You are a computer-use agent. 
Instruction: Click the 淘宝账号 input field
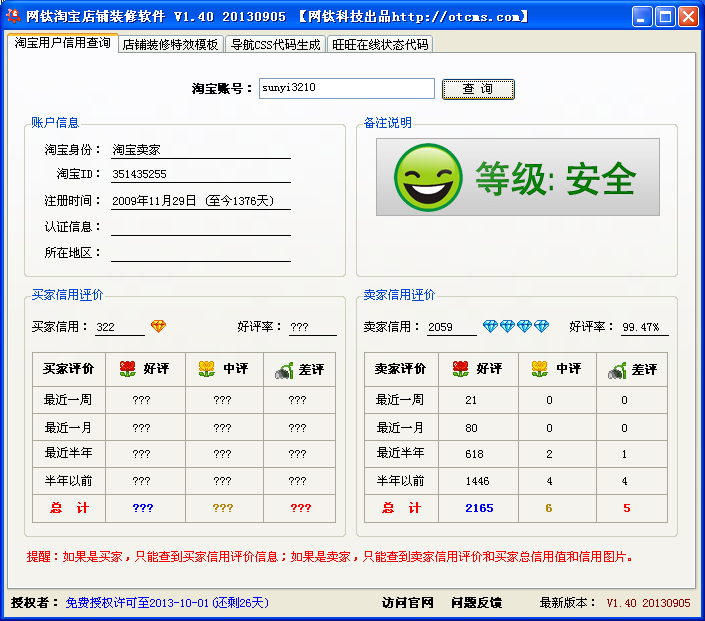(346, 89)
